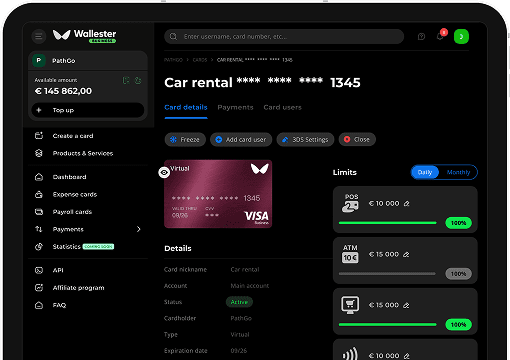This screenshot has width=510, height=360.
Task: Click the CARDS breadcrumb link
Action: pyautogui.click(x=200, y=60)
